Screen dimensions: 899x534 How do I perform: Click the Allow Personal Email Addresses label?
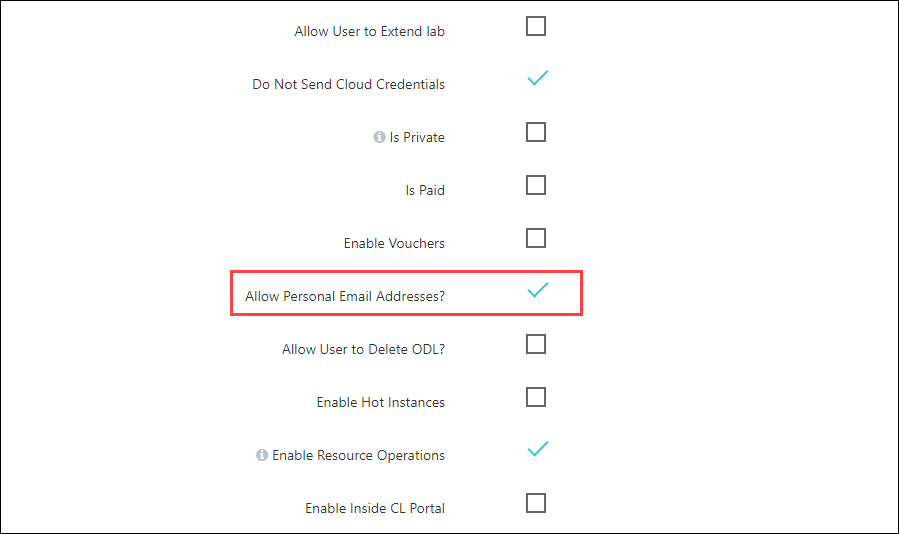[x=345, y=297]
